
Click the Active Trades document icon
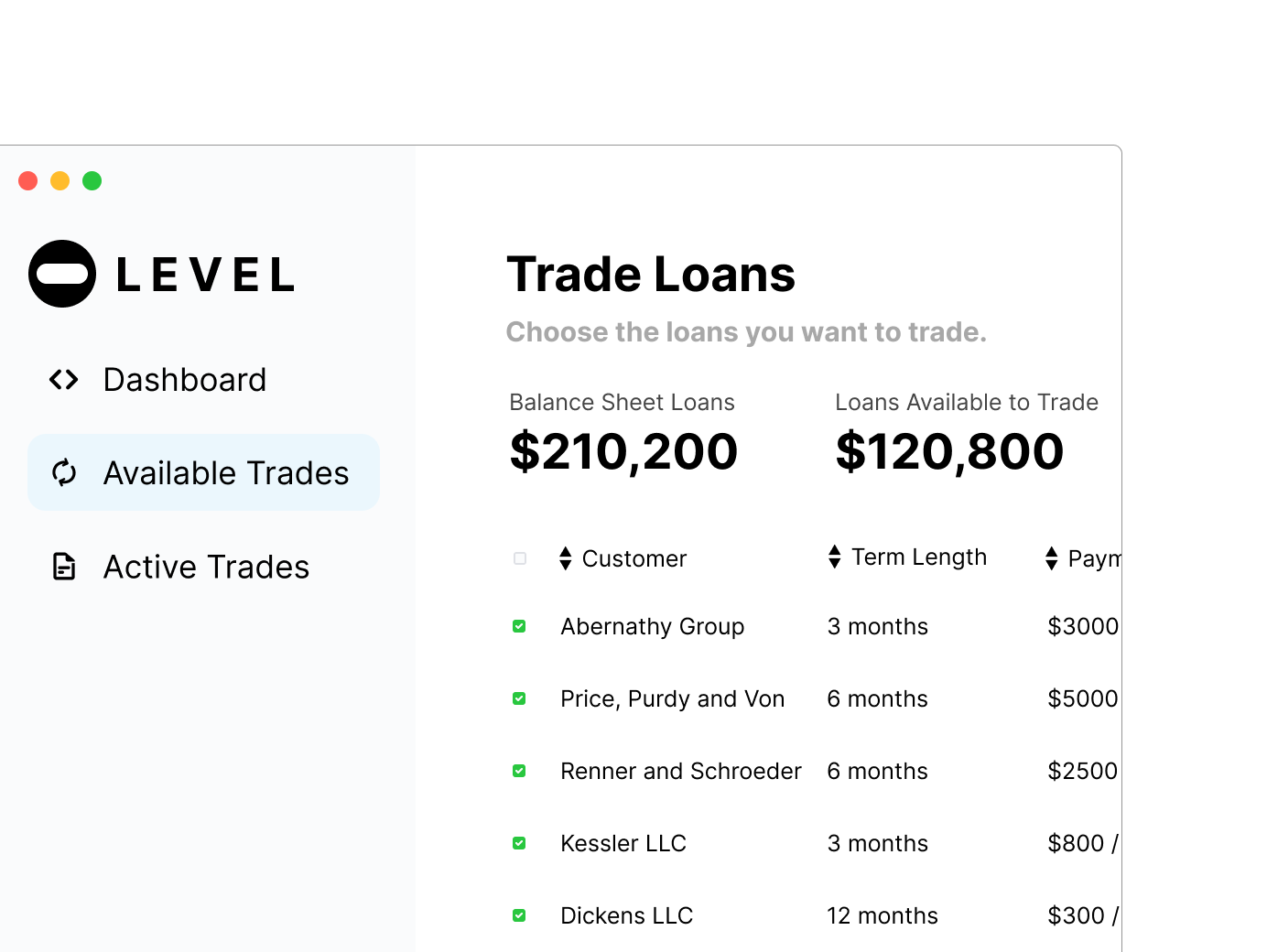pyautogui.click(x=64, y=567)
